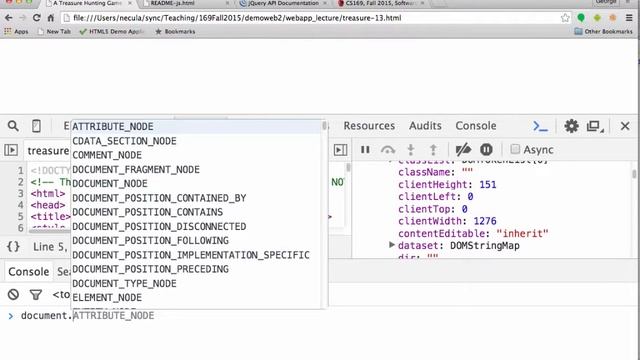The height and width of the screenshot is (360, 640).
Task: Switch to the README-js.html tab
Action: point(184,4)
